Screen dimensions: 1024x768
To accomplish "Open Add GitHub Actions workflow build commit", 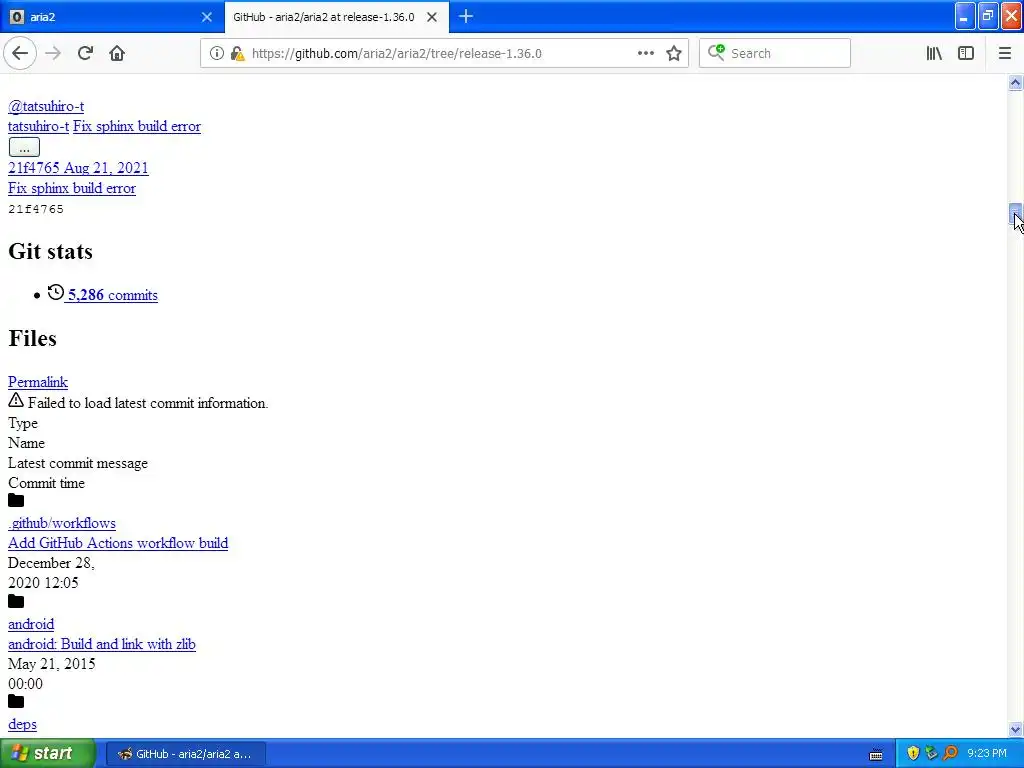I will point(118,543).
